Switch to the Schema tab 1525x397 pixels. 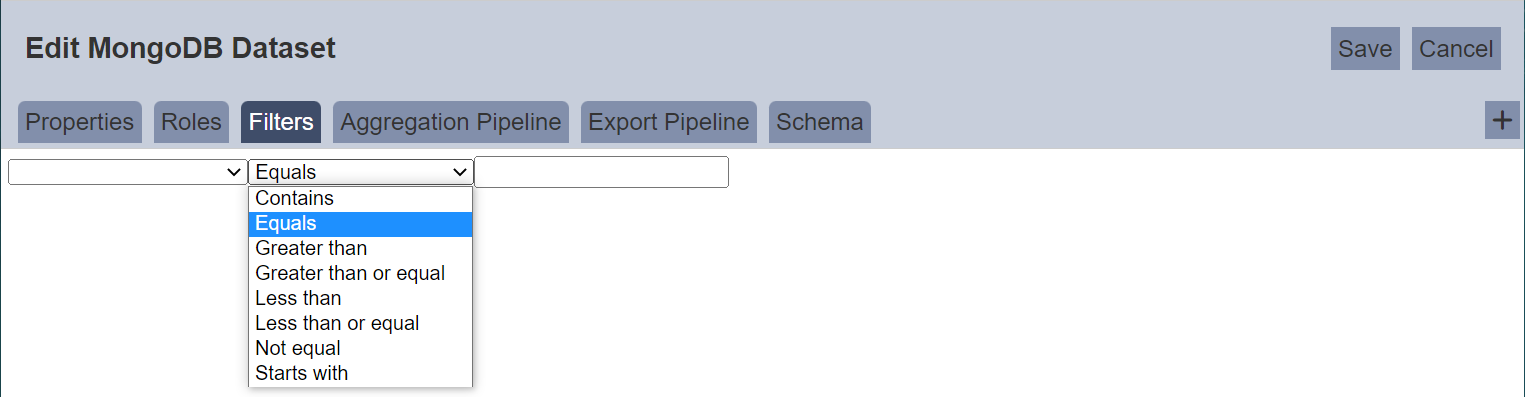[820, 122]
